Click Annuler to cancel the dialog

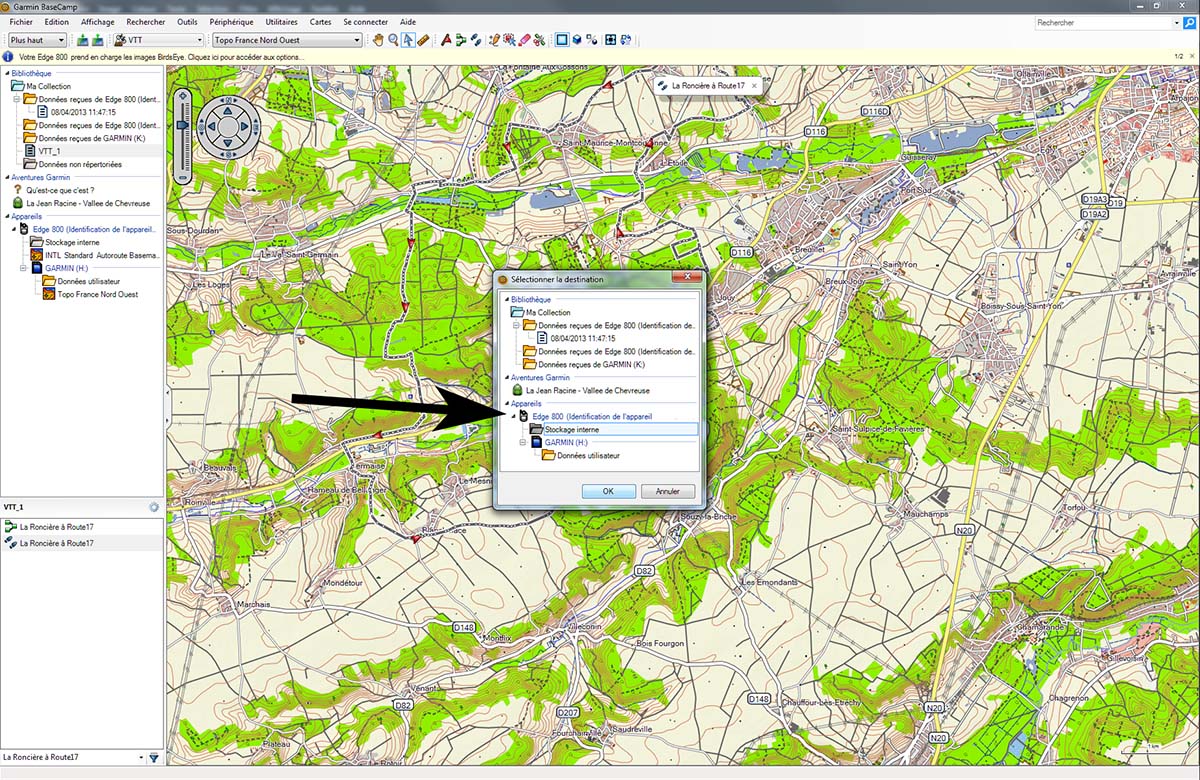coord(668,491)
